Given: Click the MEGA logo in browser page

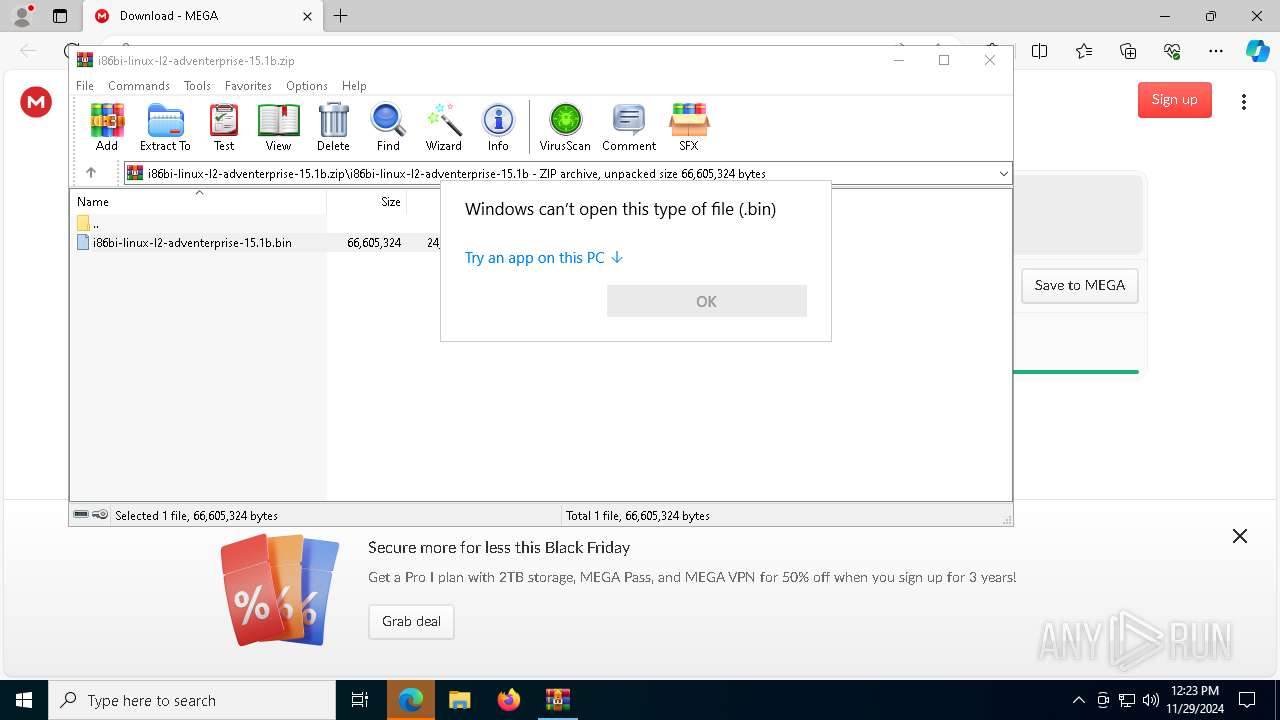Looking at the screenshot, I should [x=36, y=101].
